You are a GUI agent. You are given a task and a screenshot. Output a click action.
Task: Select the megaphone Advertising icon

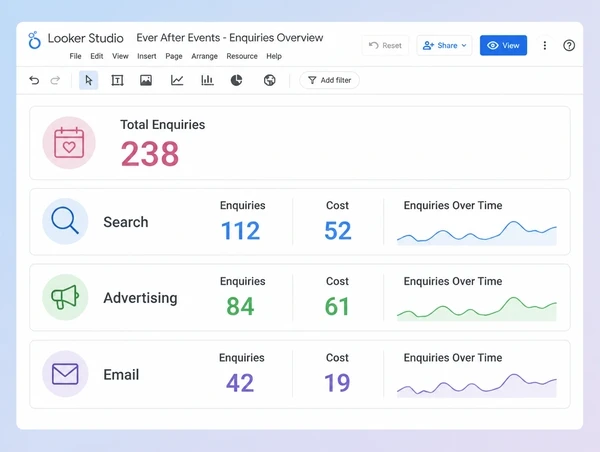[x=65, y=297]
